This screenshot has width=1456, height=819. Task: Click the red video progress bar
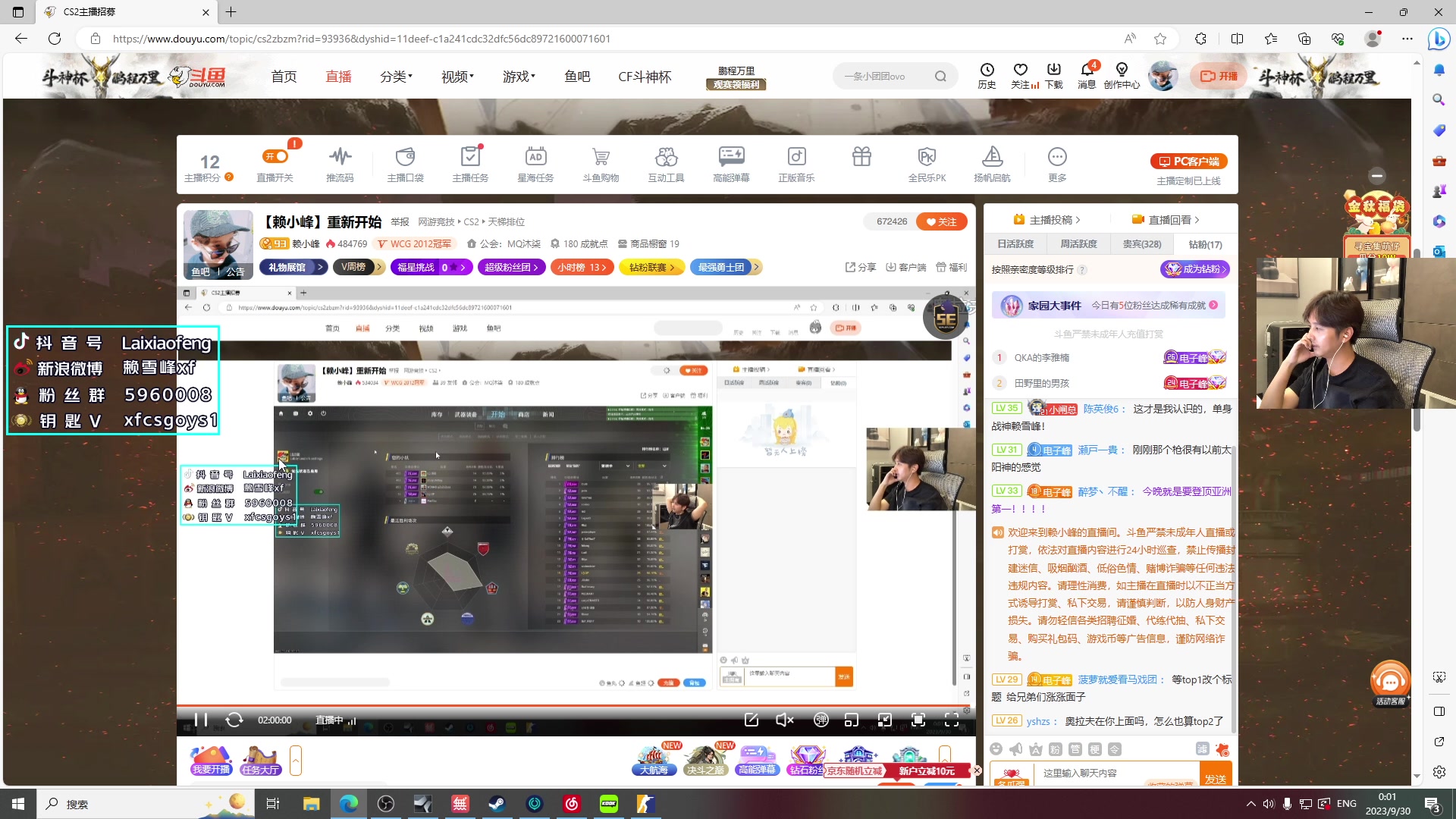(573, 706)
